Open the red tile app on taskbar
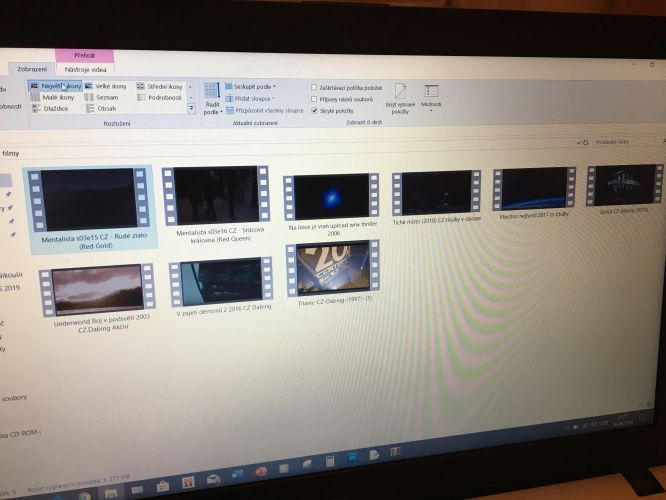Viewport: 666px width, 500px height. pos(188,482)
